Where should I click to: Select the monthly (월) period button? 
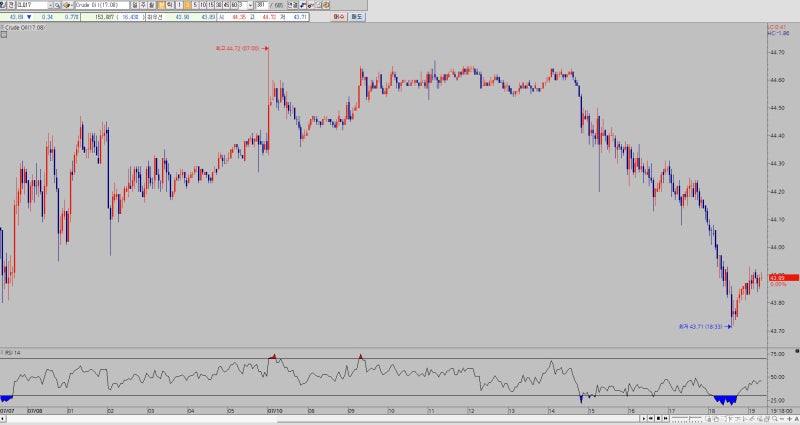152,5
